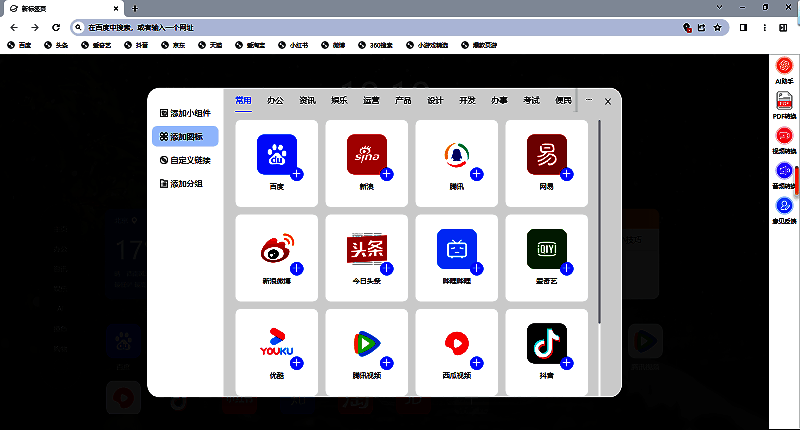
Task: Click the Sina Weibo icon tile
Action: pyautogui.click(x=276, y=249)
